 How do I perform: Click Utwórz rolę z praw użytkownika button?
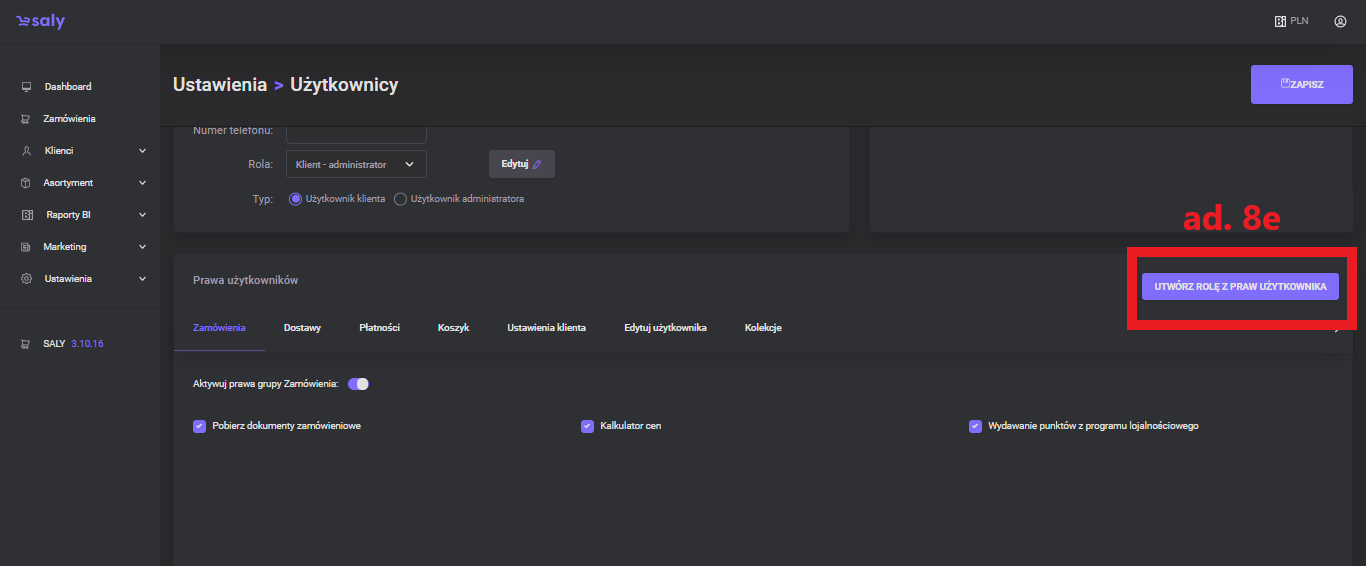point(1240,286)
